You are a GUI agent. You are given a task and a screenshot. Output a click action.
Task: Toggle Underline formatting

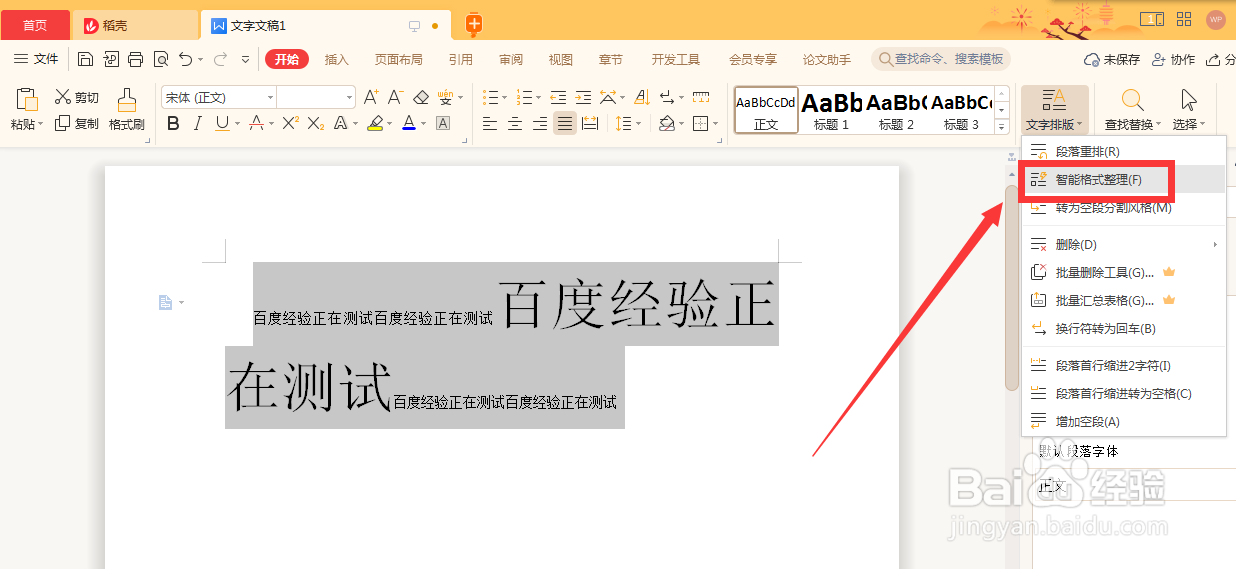221,124
